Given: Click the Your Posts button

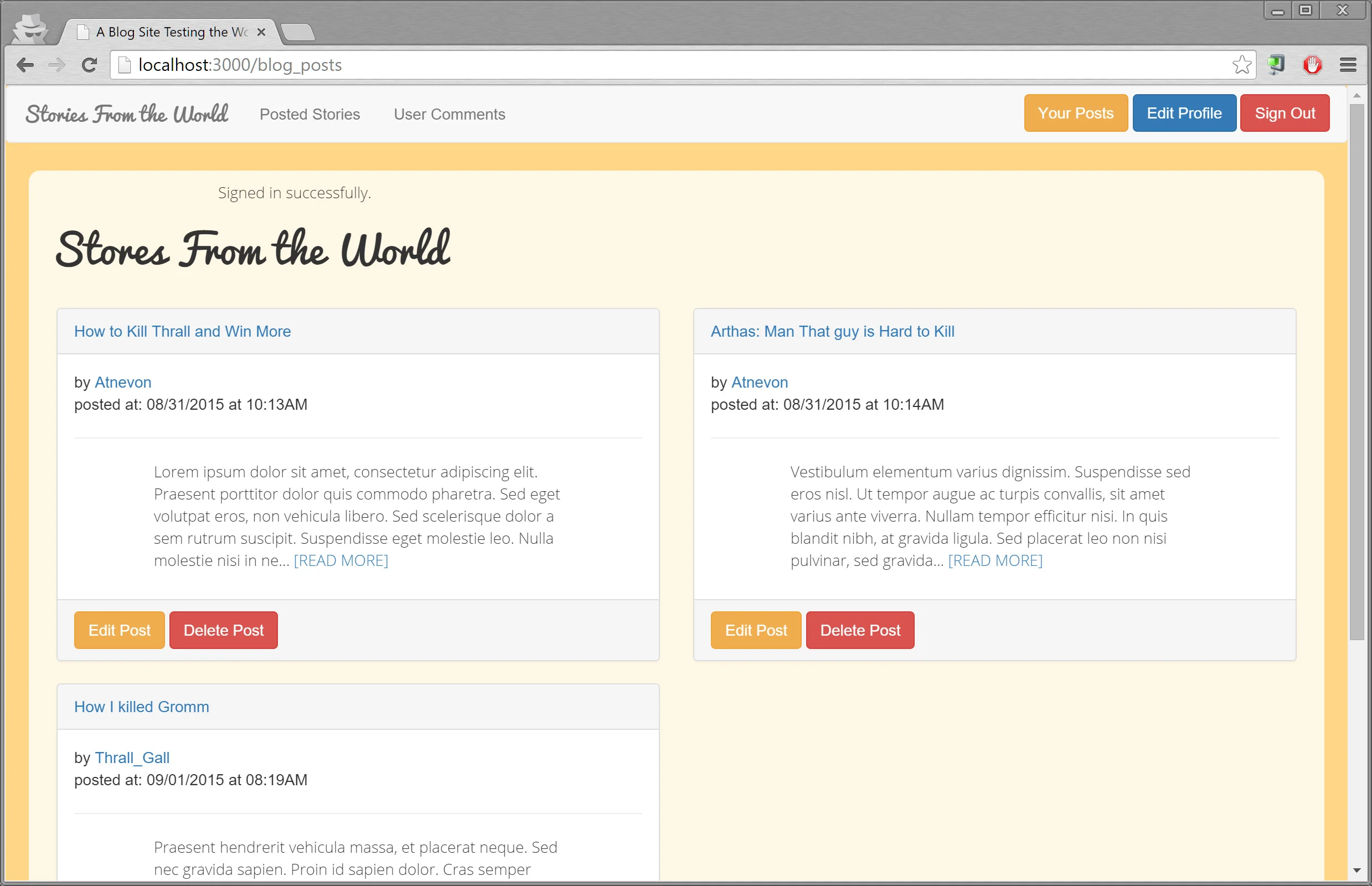Looking at the screenshot, I should pos(1075,114).
